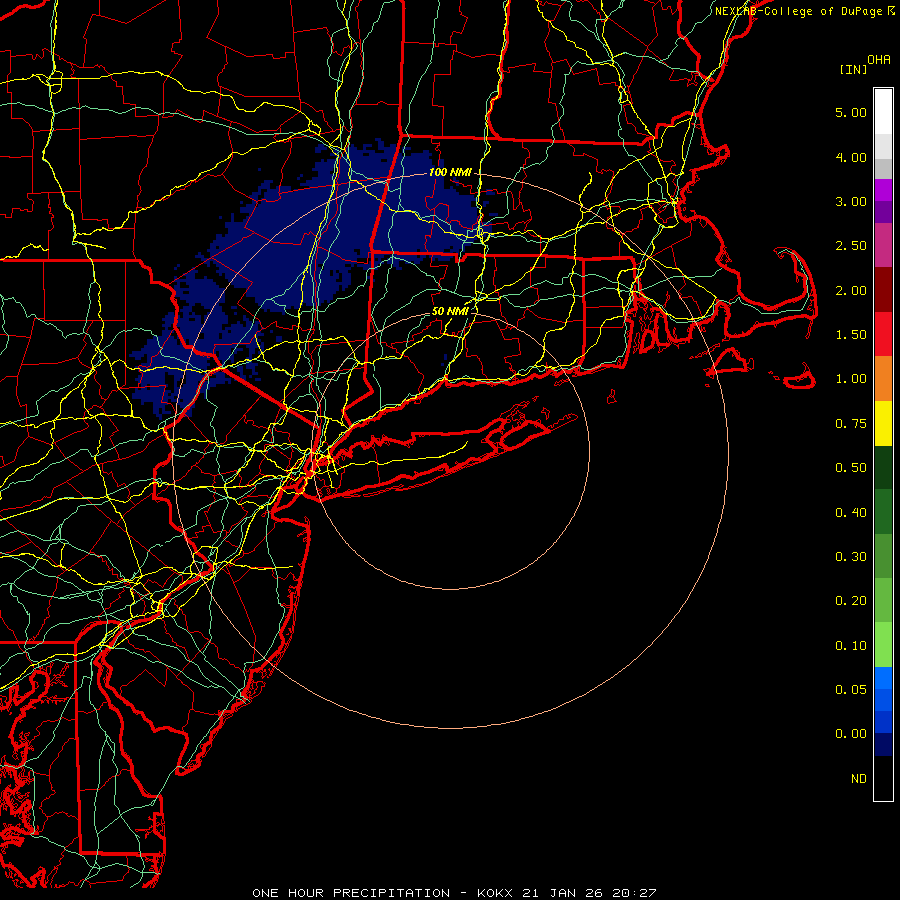Select the orange legend color swatch
This screenshot has width=900, height=900.
tap(883, 379)
